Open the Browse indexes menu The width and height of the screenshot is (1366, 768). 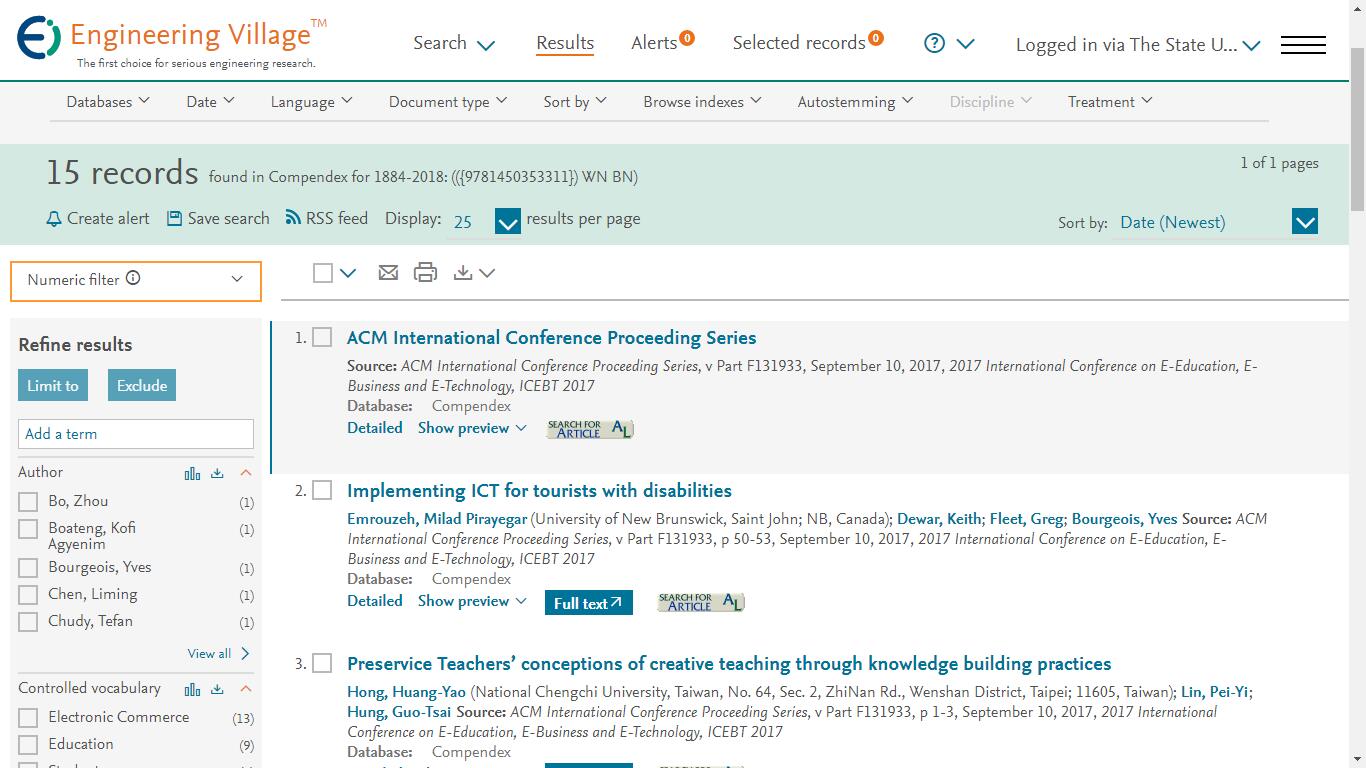pos(702,101)
